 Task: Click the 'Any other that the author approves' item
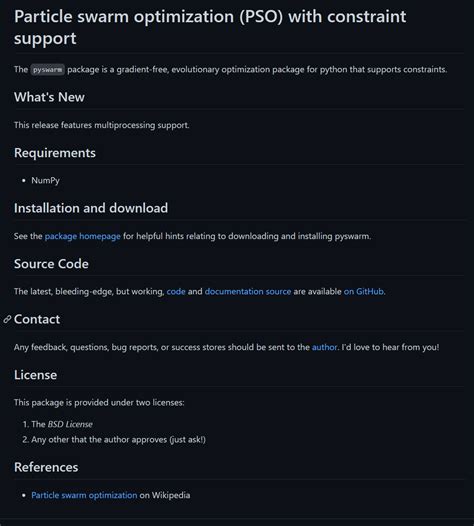click(118, 440)
